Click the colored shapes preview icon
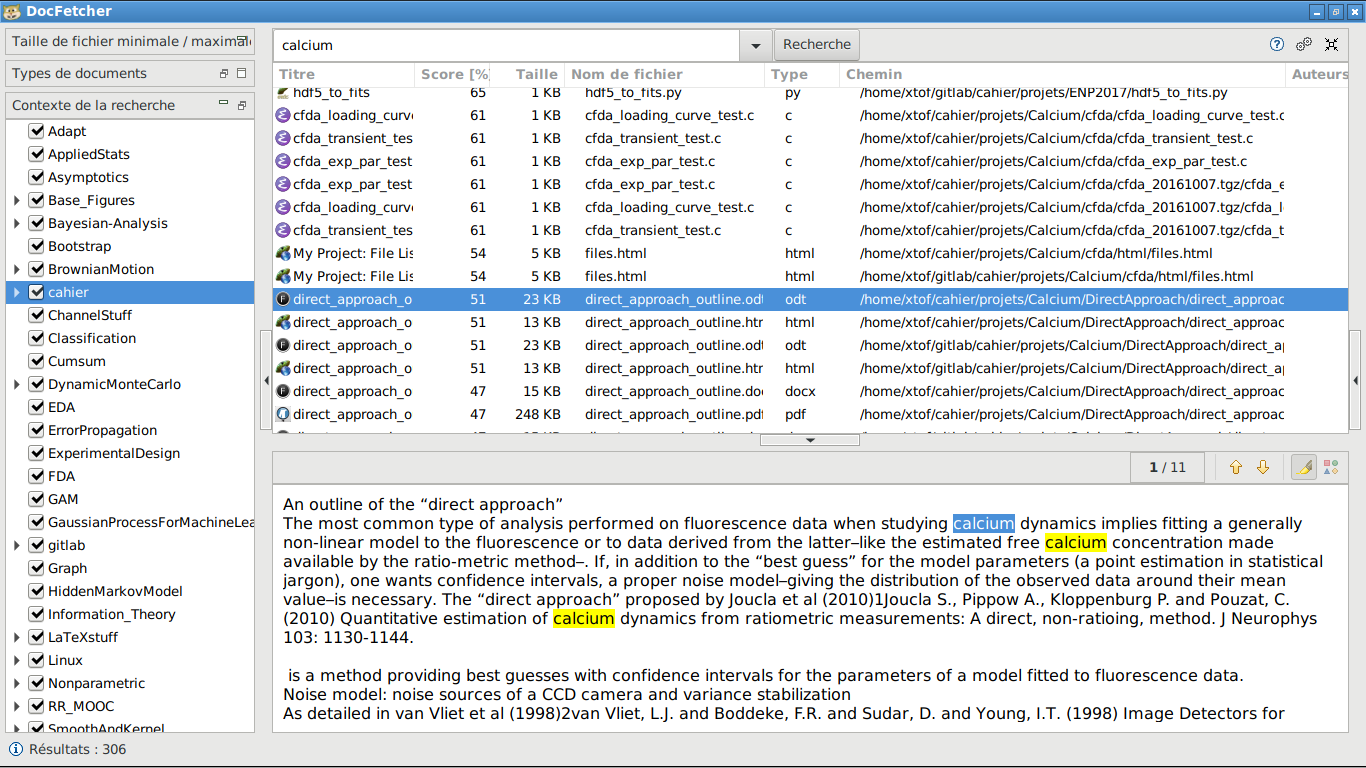 click(x=1330, y=467)
